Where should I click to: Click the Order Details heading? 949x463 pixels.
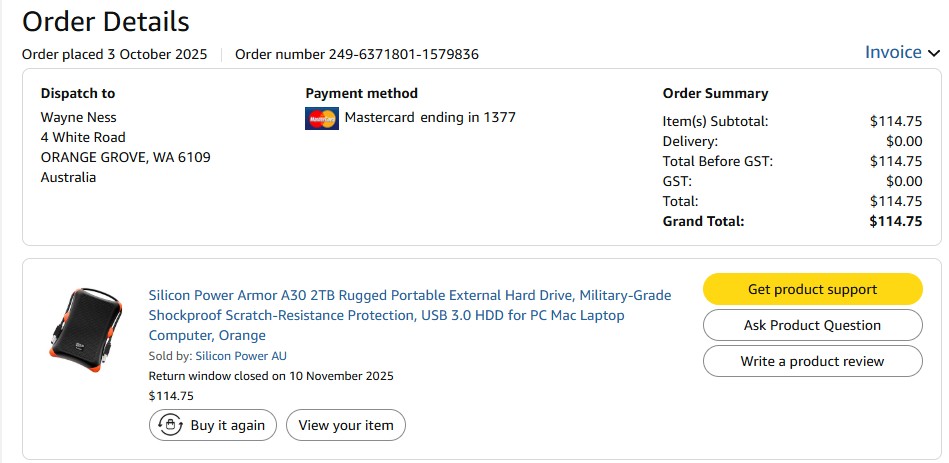(106, 20)
